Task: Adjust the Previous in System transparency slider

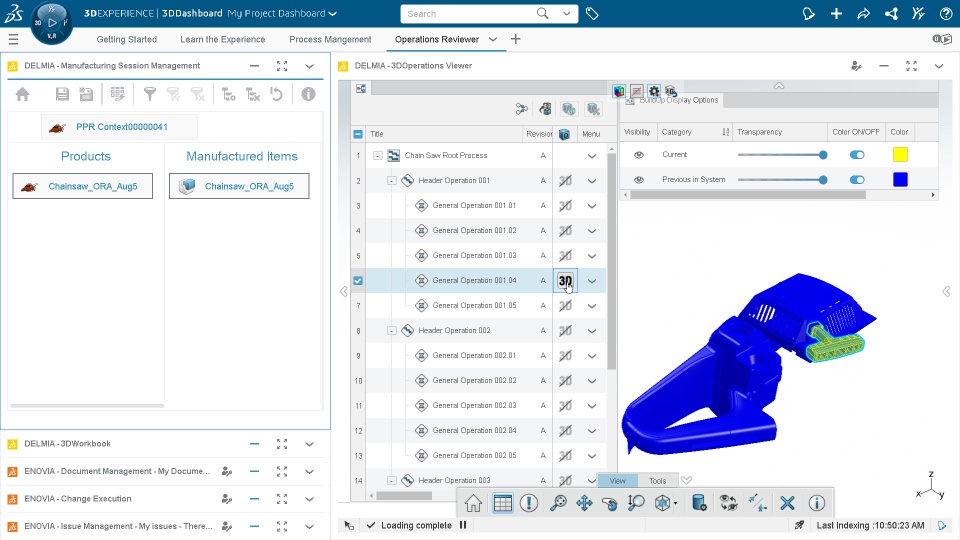Action: click(x=782, y=180)
